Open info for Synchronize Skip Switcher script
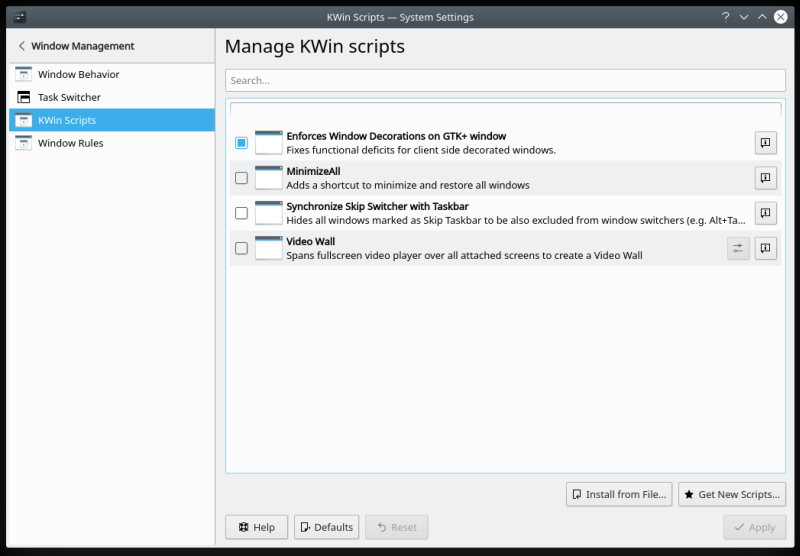 tap(765, 213)
